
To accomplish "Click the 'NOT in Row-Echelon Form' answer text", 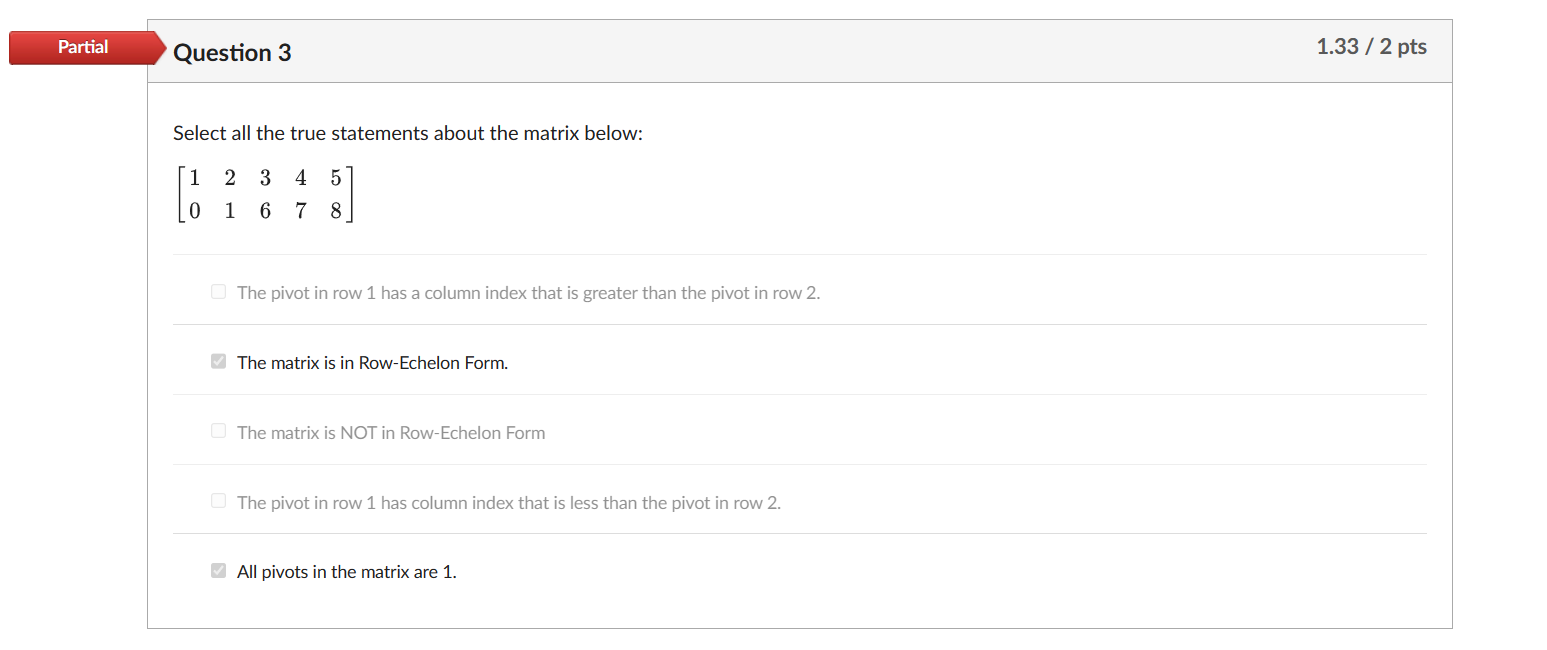I will click(390, 432).
